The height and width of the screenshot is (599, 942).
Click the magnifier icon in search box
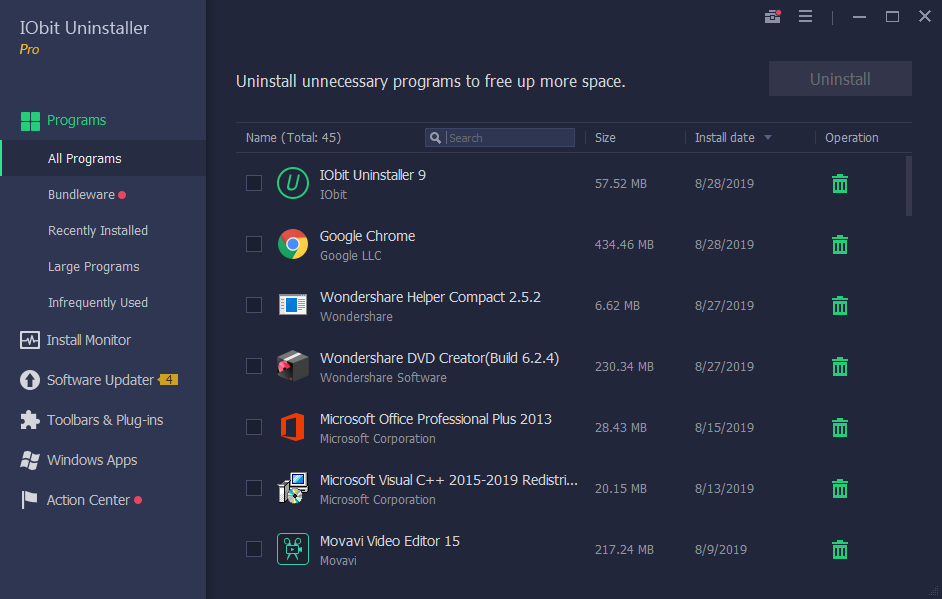[x=436, y=138]
